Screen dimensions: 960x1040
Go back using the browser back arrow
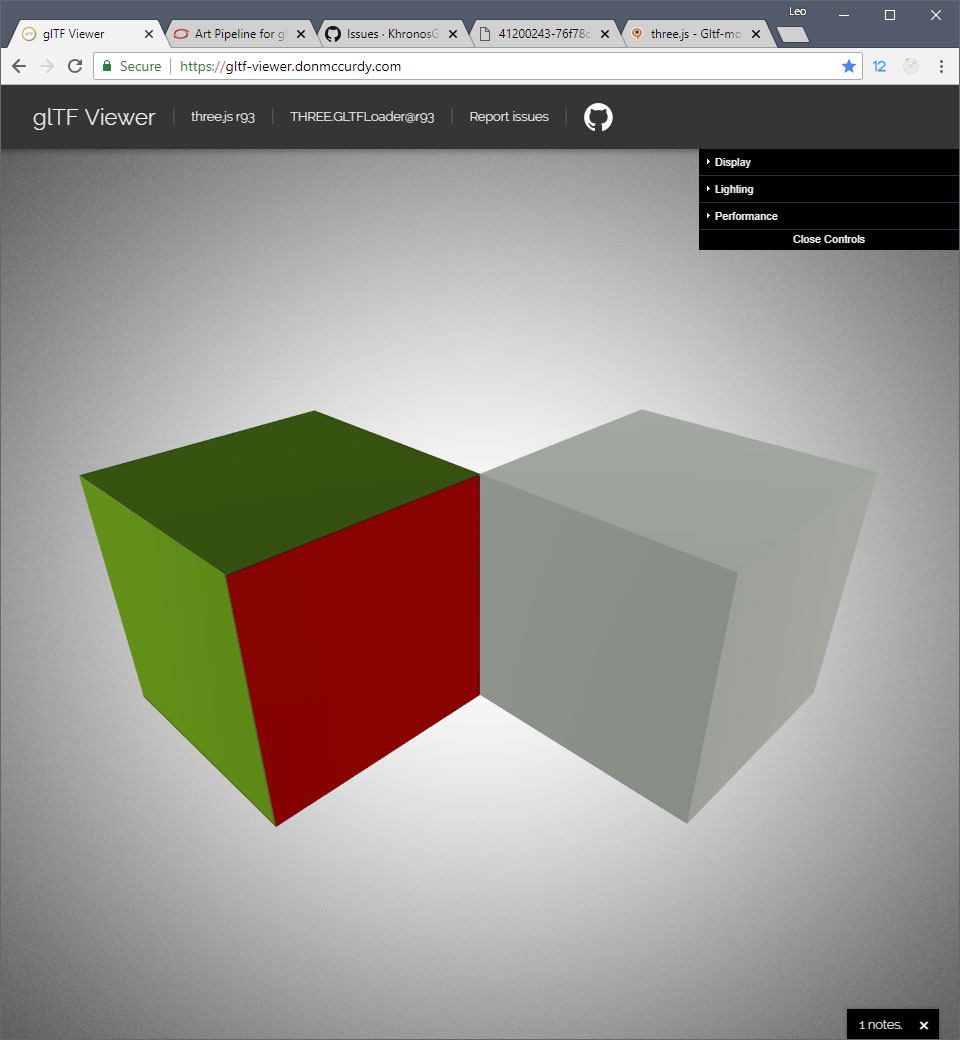pos(18,65)
